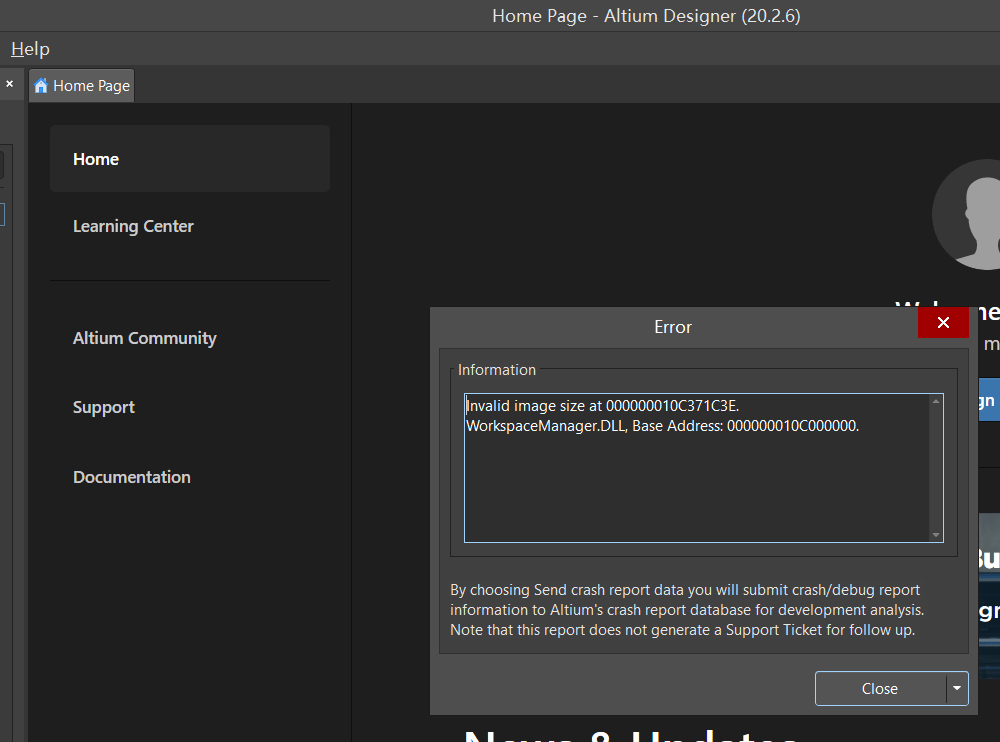Click the Close button in Error dialog

[880, 688]
